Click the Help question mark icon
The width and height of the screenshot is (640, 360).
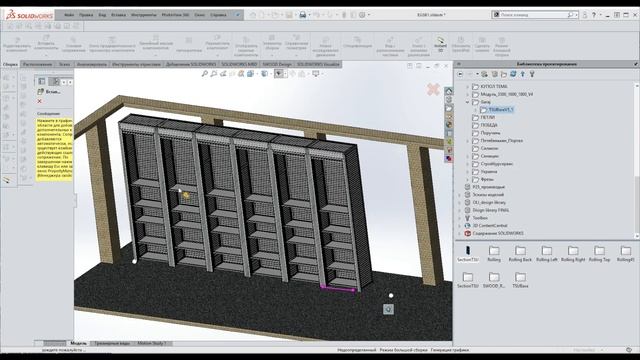pyautogui.click(x=594, y=15)
